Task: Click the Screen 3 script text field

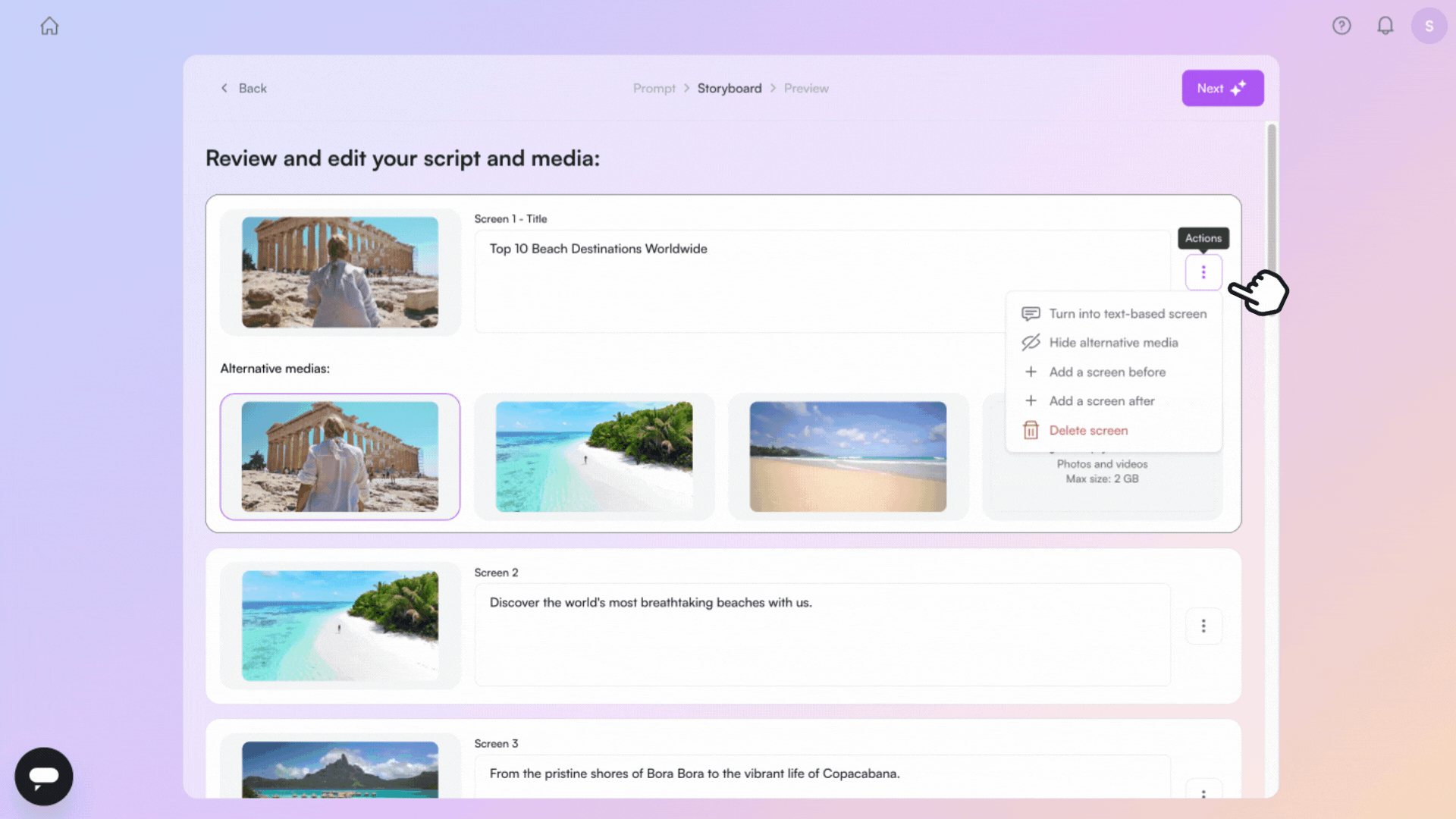Action: coord(822,776)
